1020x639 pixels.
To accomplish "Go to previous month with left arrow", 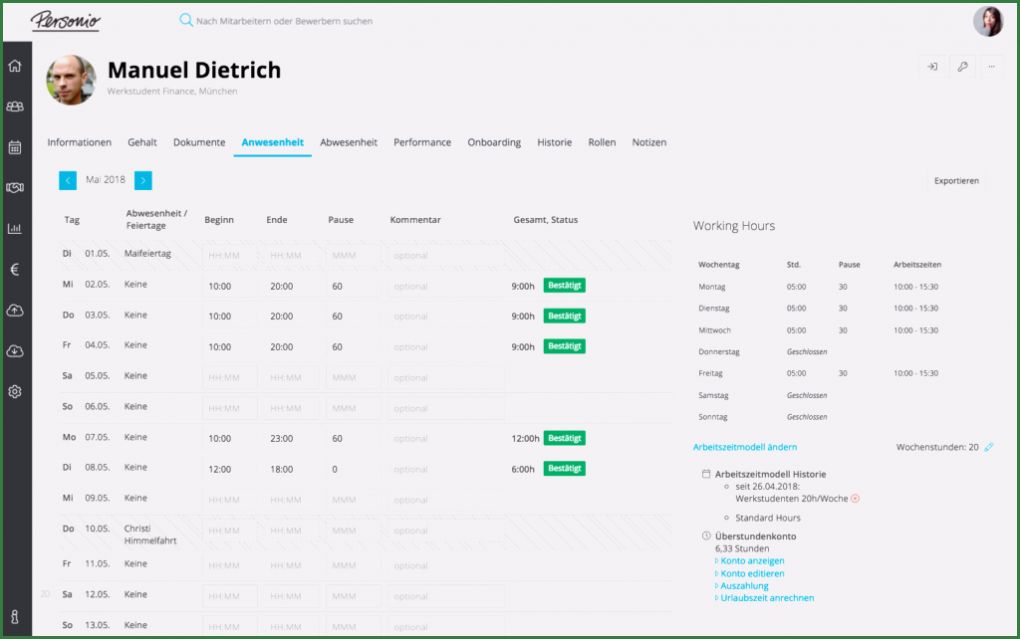I will pyautogui.click(x=68, y=180).
